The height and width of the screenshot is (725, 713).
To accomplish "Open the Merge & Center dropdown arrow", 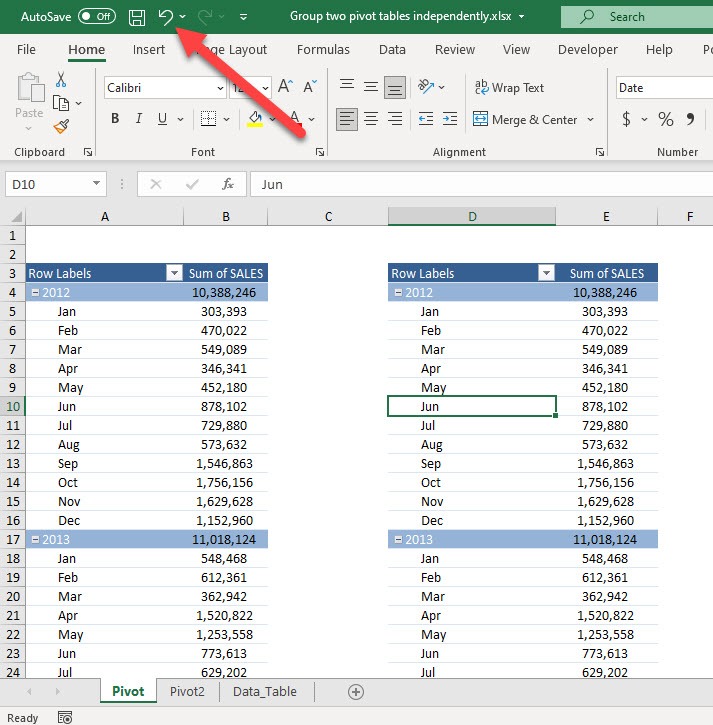I will click(x=590, y=119).
